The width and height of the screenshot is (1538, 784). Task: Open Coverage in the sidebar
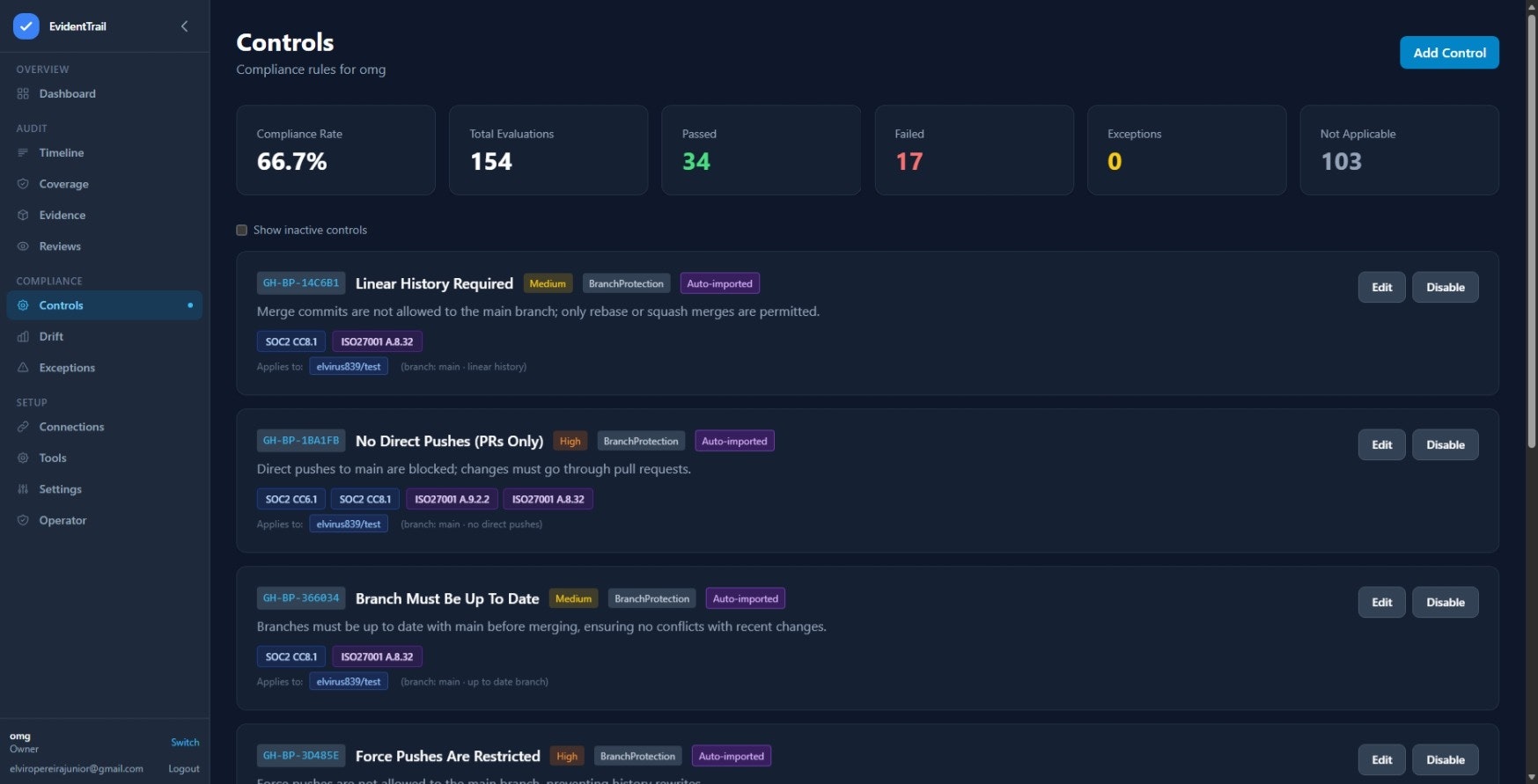pos(105,184)
